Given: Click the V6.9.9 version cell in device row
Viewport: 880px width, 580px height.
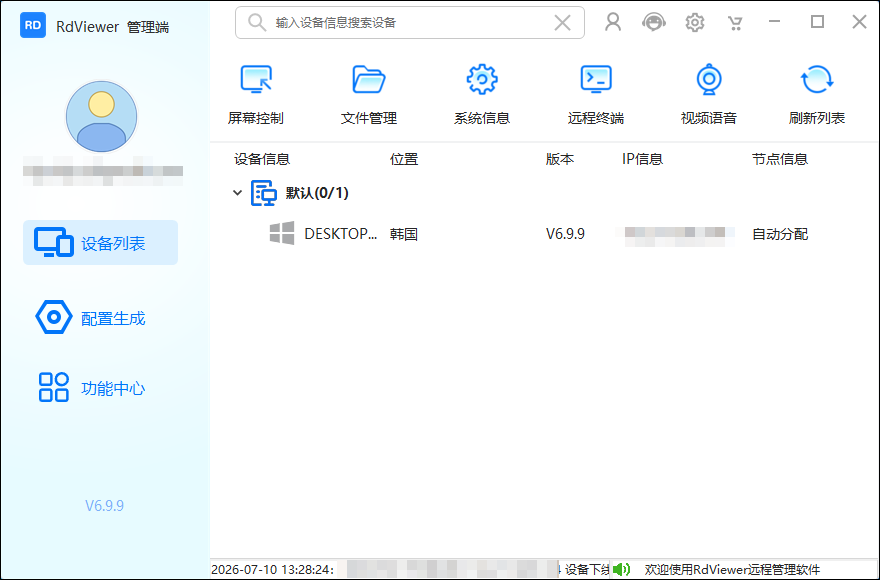Looking at the screenshot, I should click(565, 234).
